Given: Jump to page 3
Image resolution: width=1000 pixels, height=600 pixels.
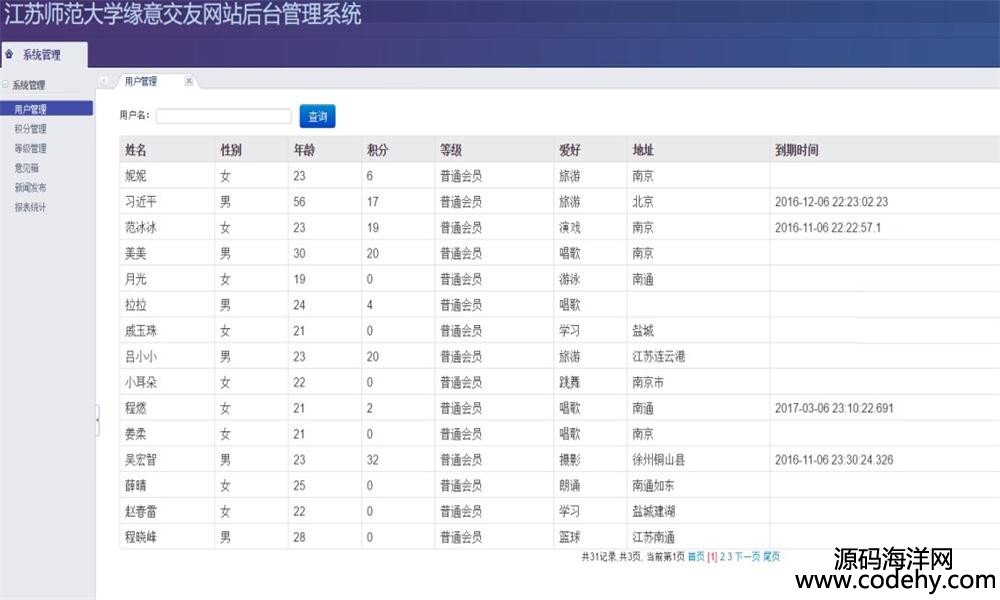Looking at the screenshot, I should coord(730,557).
